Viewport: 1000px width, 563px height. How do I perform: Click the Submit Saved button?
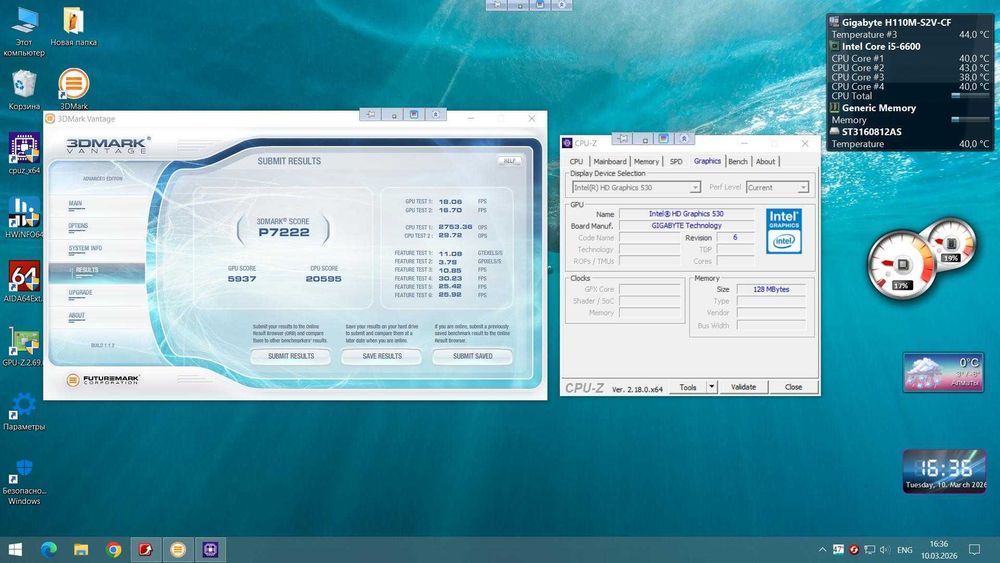473,356
